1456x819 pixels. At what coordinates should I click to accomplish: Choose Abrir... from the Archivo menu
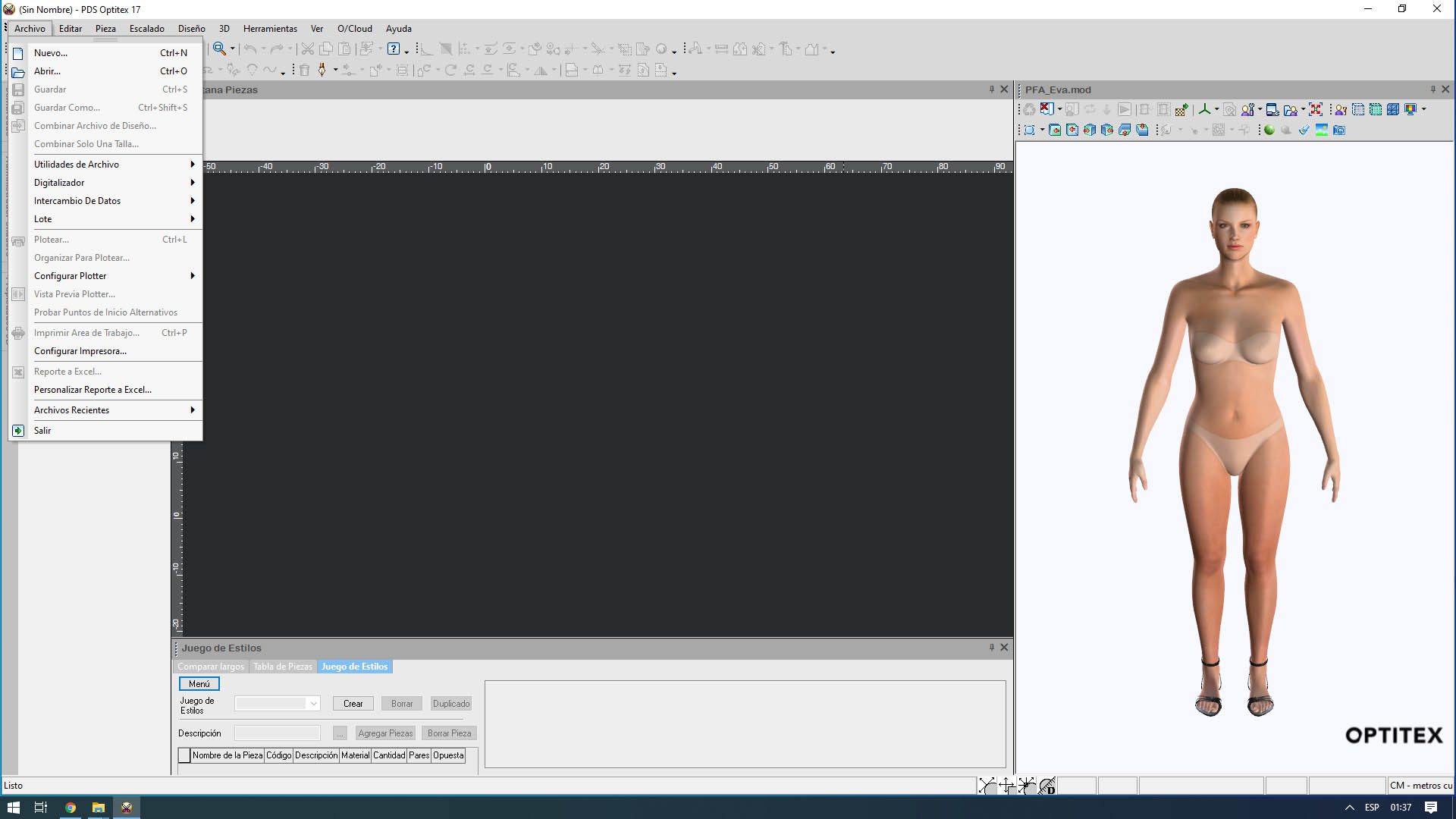click(47, 71)
